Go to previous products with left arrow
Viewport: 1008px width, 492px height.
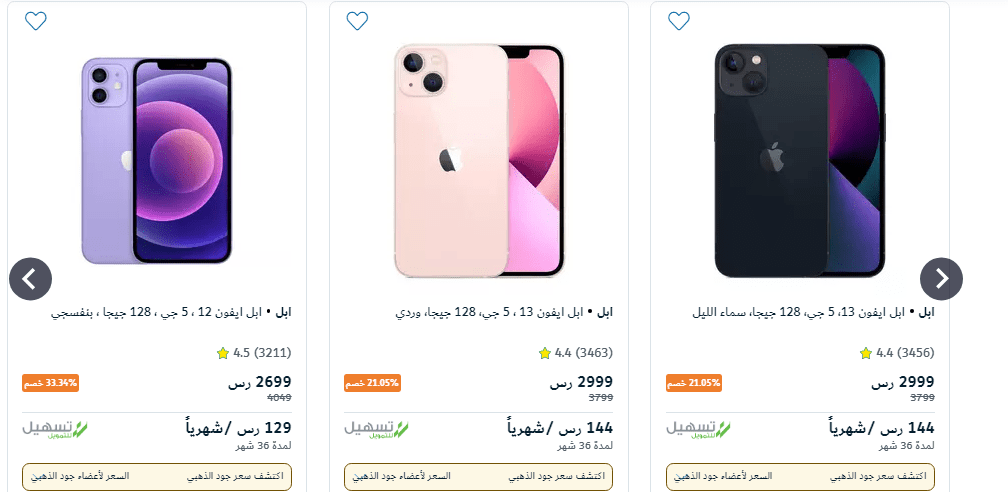(30, 278)
